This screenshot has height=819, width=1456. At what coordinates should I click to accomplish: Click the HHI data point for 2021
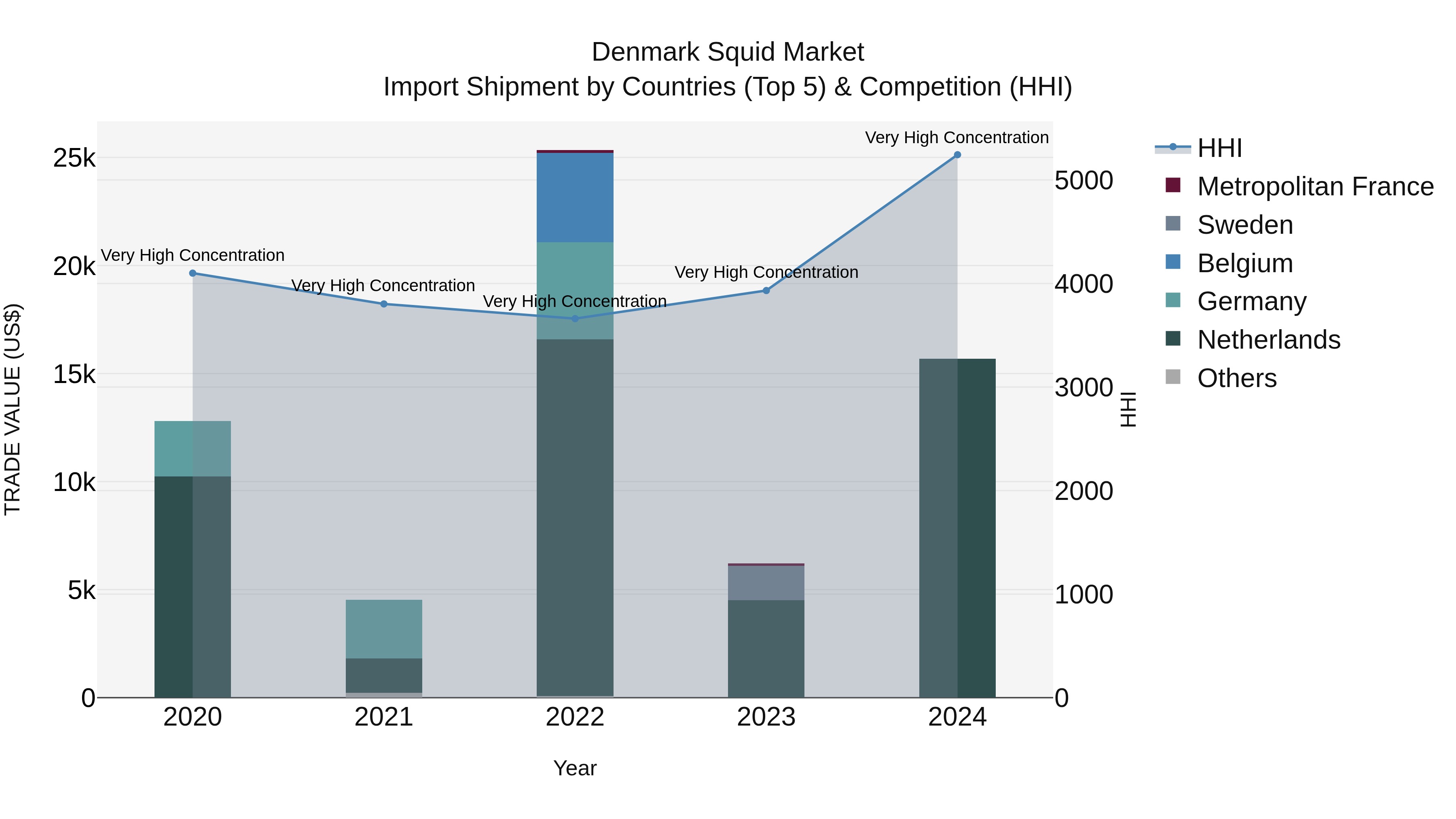click(x=384, y=304)
